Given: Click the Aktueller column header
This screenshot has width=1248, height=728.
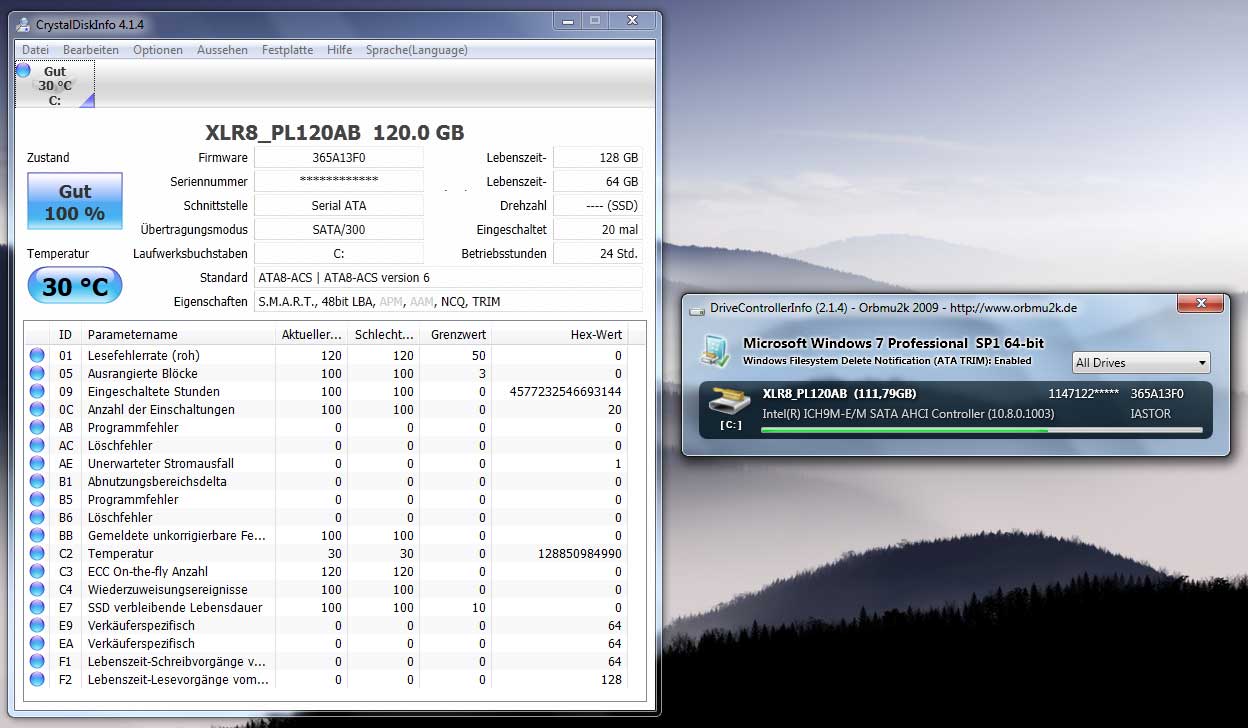Looking at the screenshot, I should (311, 335).
